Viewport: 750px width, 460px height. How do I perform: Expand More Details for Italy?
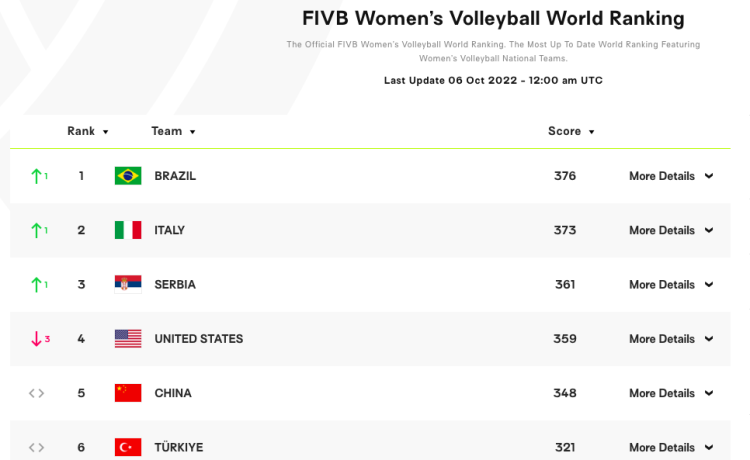pyautogui.click(x=671, y=230)
